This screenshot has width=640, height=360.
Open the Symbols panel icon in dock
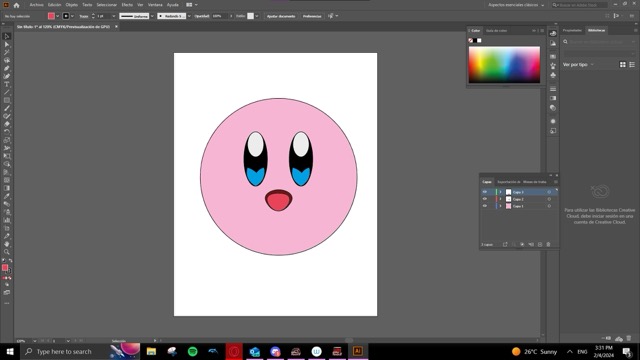553,76
